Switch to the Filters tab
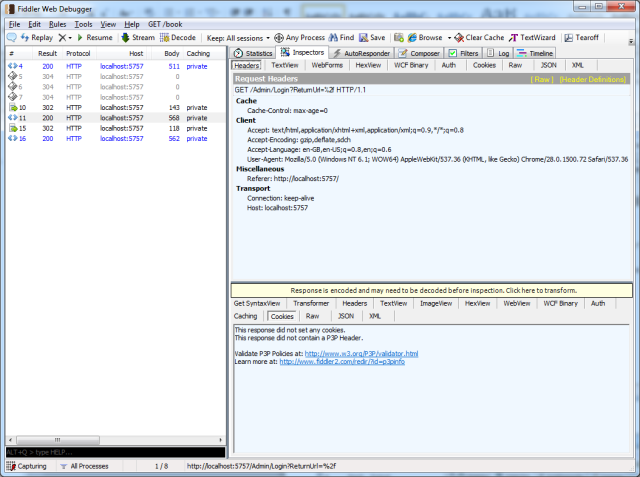The width and height of the screenshot is (640, 477). tap(463, 53)
